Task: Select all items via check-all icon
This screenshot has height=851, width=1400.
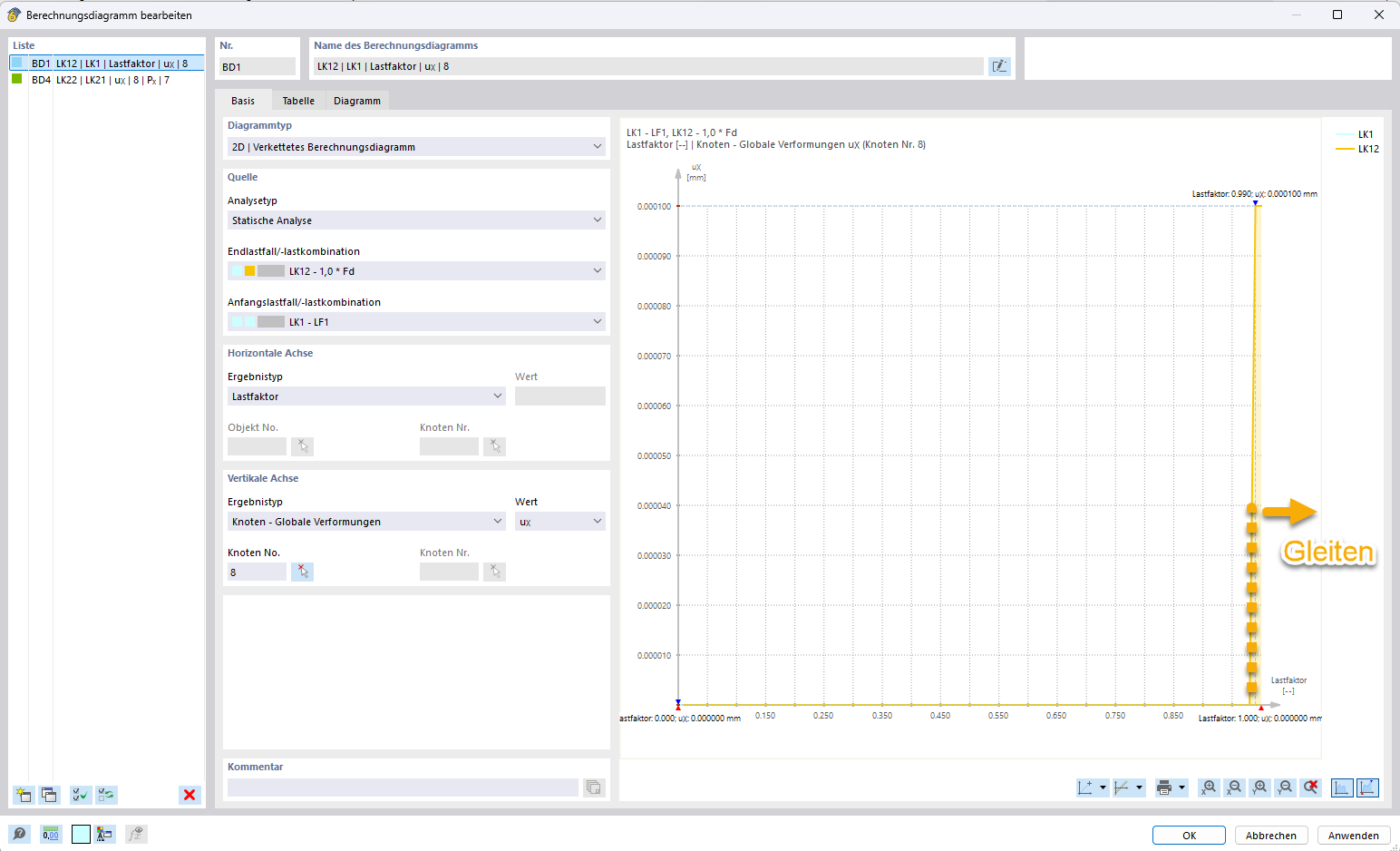Action: (81, 795)
